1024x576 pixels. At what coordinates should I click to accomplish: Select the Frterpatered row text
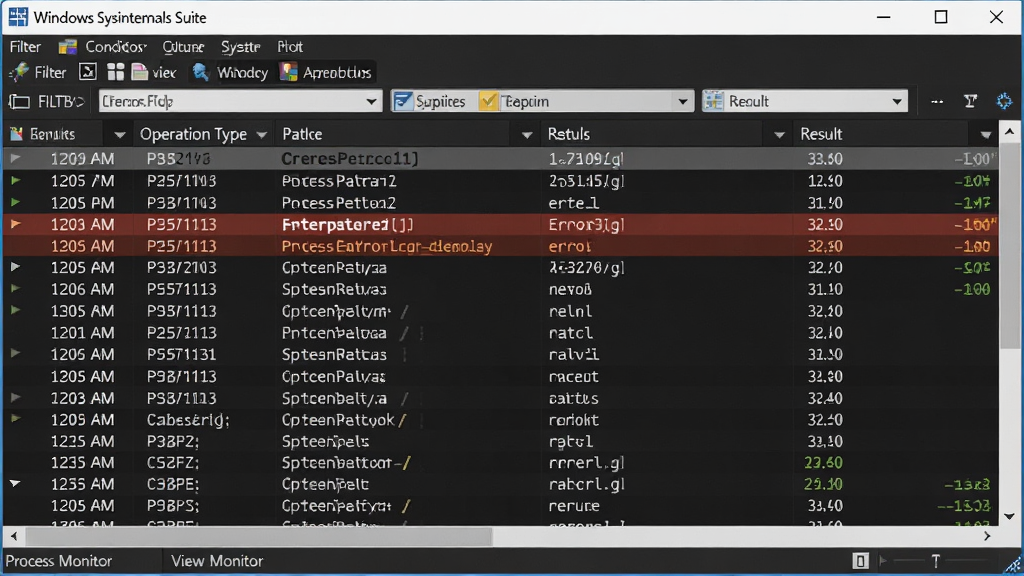point(347,225)
